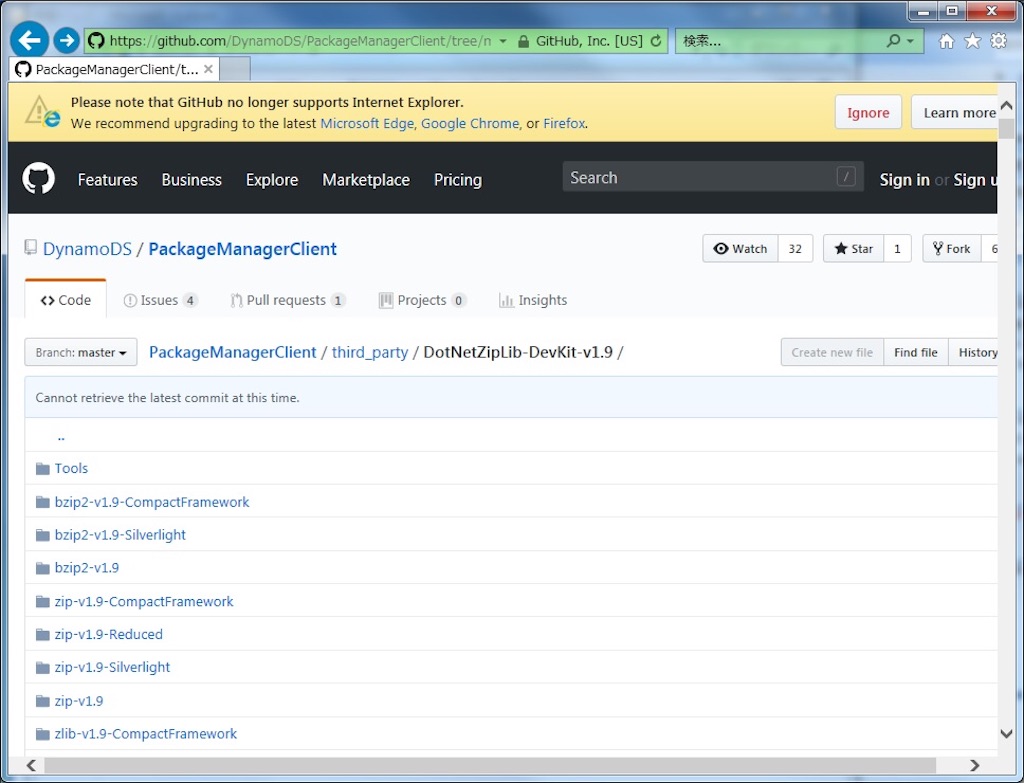
Task: Click the bzip2-v1.9-CompactFramework folder icon
Action: point(43,502)
